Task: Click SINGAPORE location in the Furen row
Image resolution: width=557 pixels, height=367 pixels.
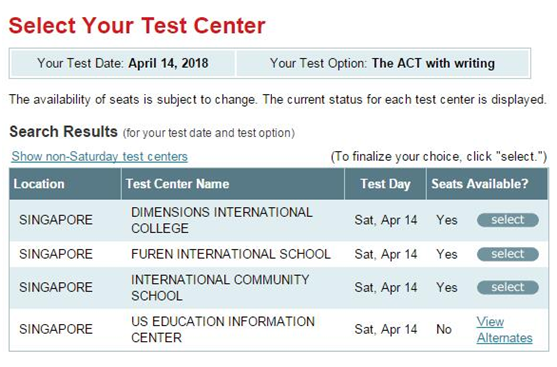Action: 56,254
